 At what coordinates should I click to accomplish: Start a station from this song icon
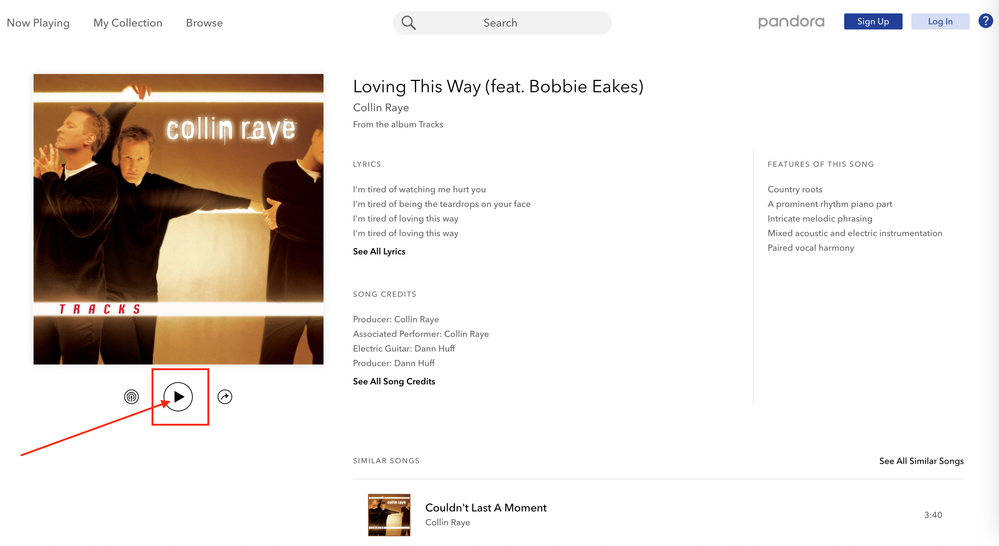[131, 397]
